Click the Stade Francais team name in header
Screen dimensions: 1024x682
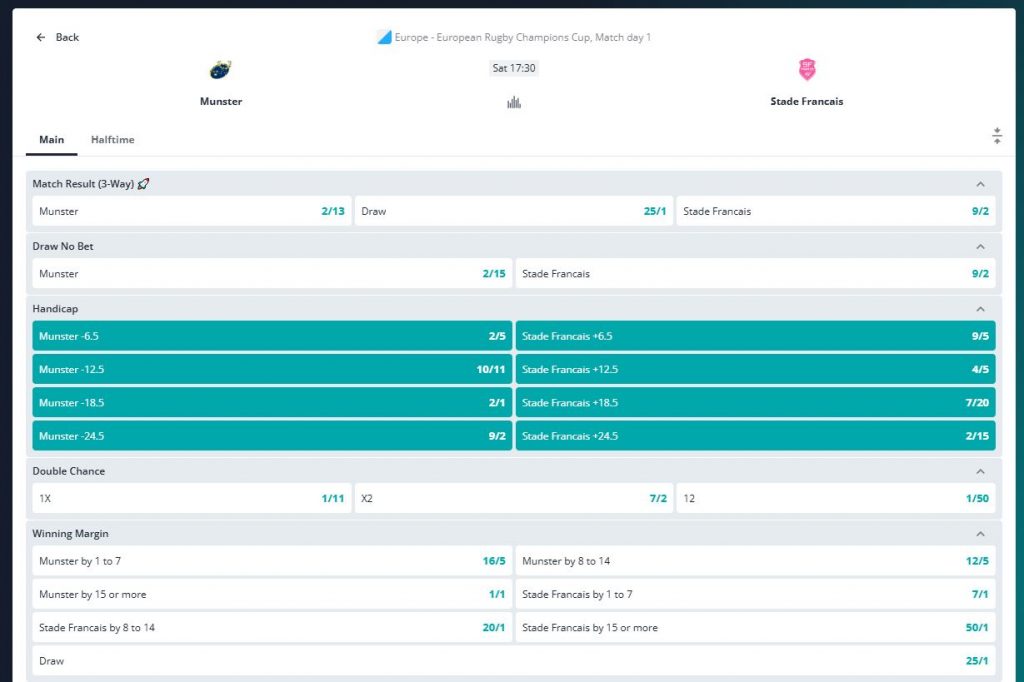pos(807,101)
